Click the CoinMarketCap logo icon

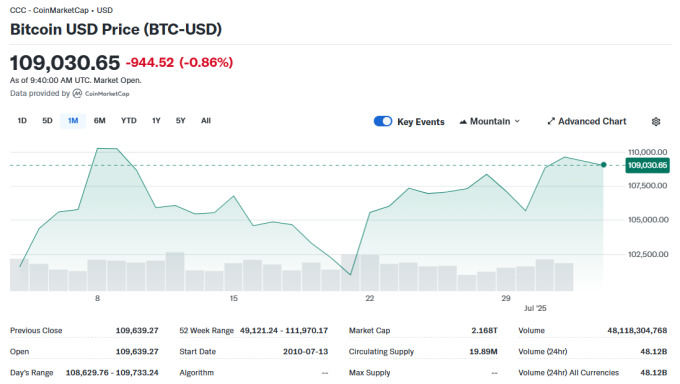(x=77, y=93)
